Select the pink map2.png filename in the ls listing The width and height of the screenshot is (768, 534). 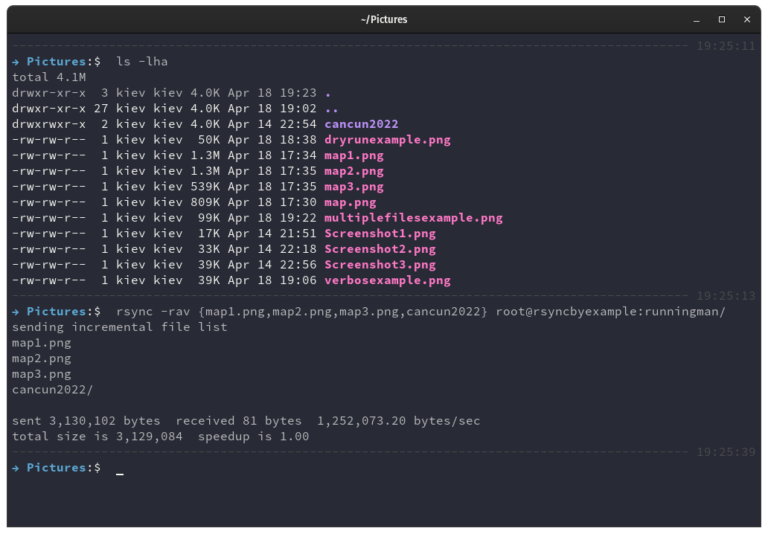[x=354, y=171]
